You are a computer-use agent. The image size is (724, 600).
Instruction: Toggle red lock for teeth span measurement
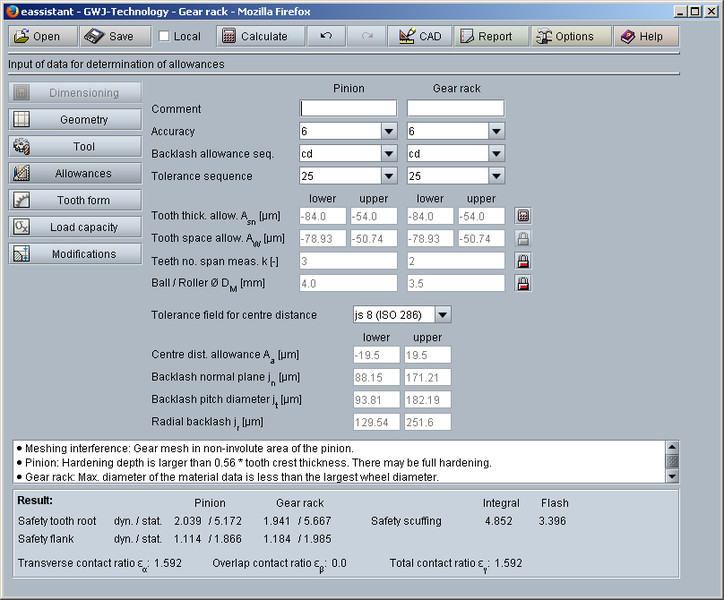(522, 261)
